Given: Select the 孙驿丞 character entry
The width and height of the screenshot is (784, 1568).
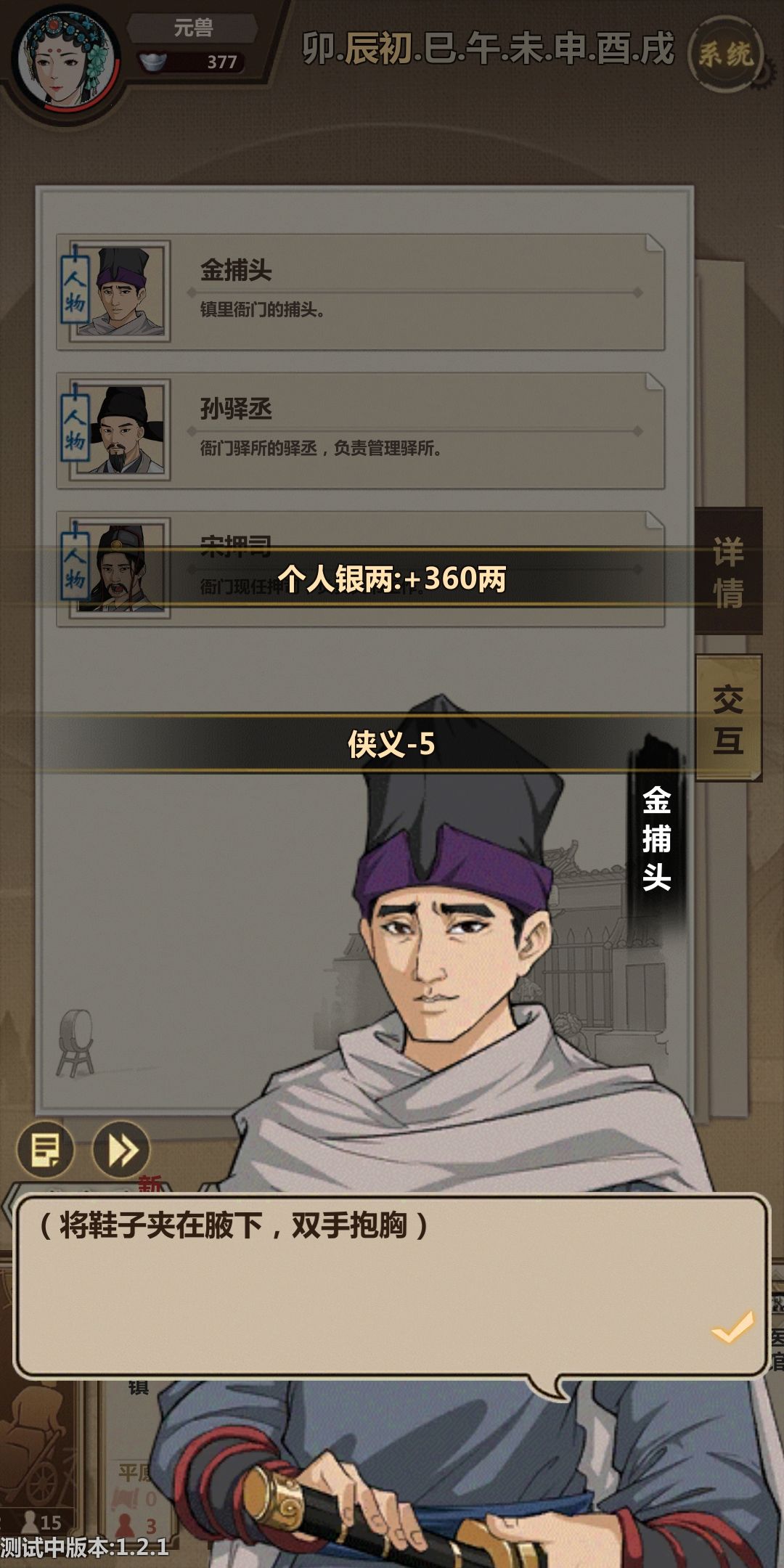Looking at the screenshot, I should [x=361, y=430].
